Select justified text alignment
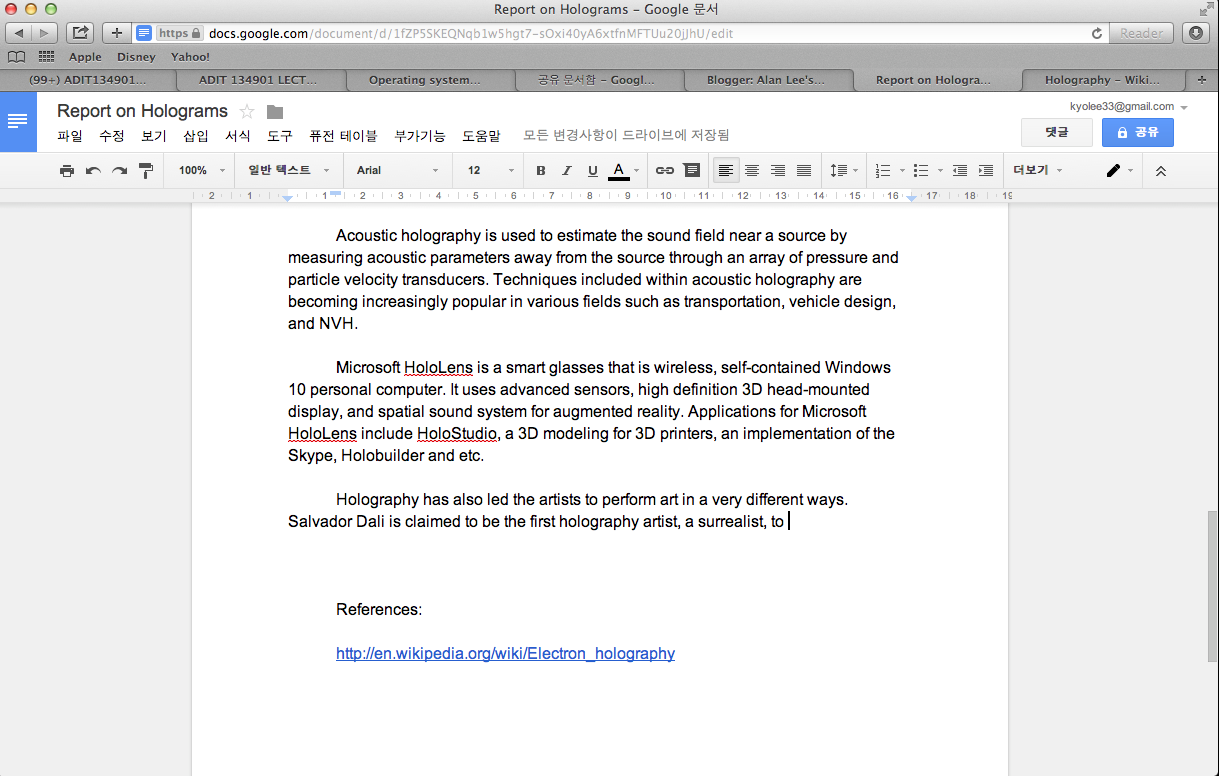Screen dimensions: 1219x776 (804, 171)
